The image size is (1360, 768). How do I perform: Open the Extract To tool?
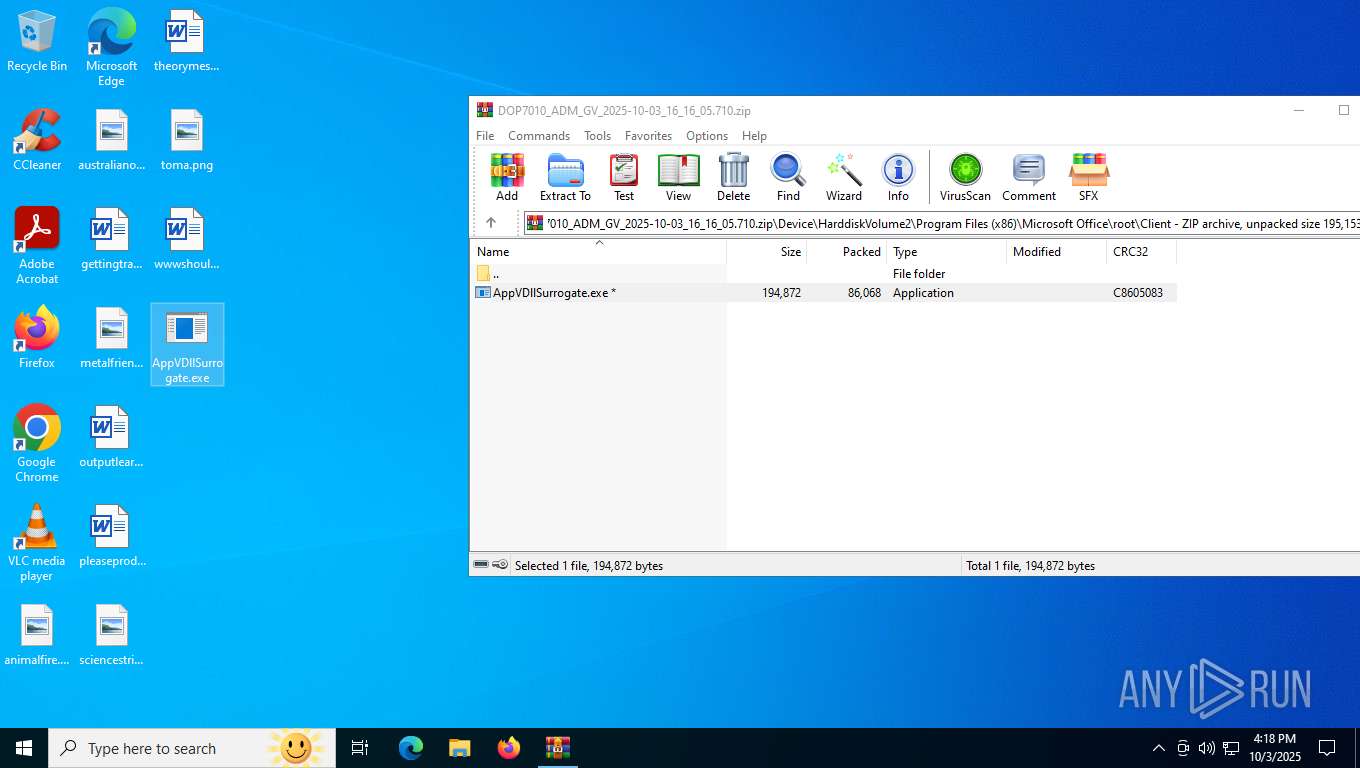(565, 178)
